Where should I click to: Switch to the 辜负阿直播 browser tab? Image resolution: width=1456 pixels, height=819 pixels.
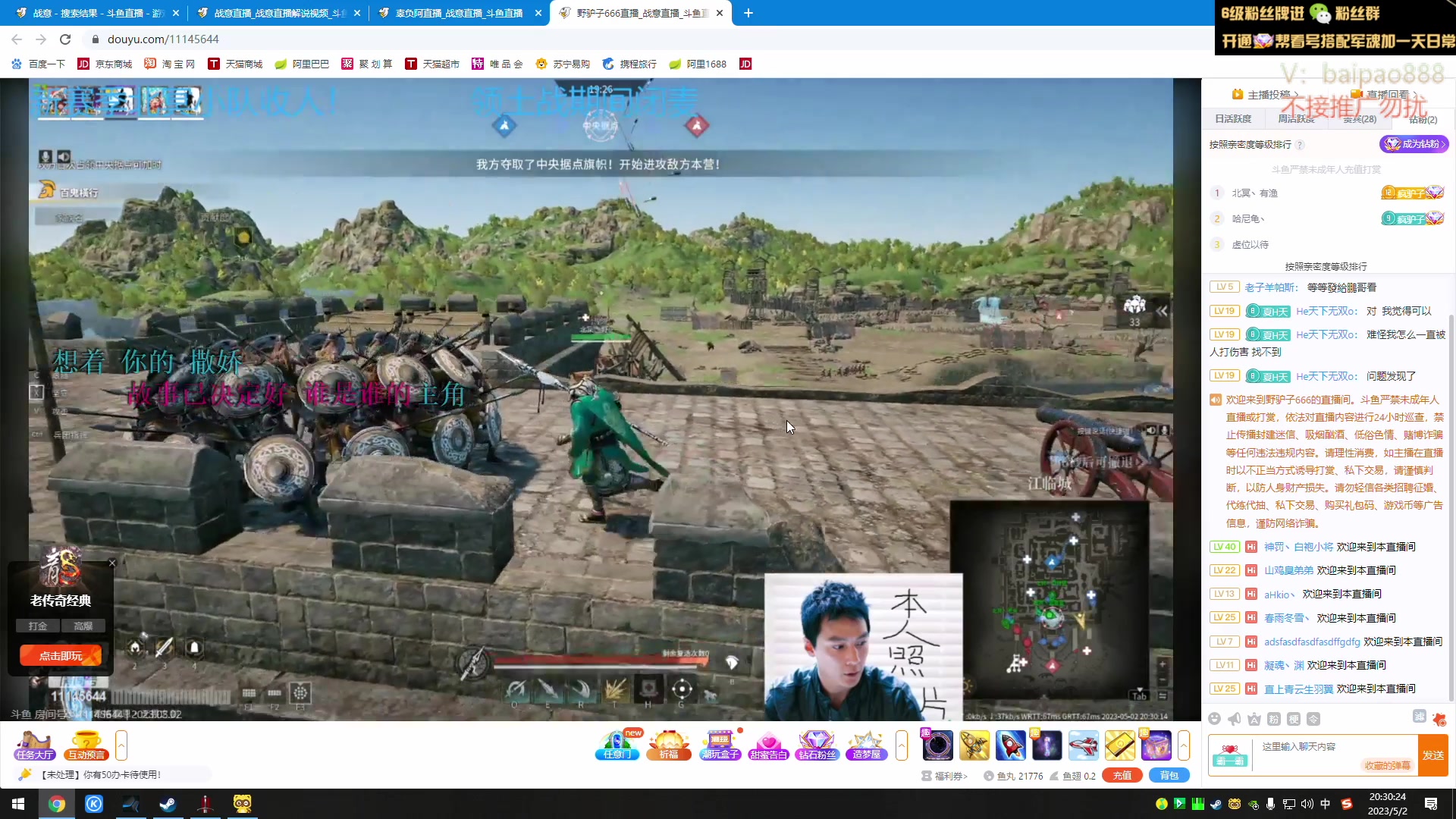pyautogui.click(x=460, y=13)
